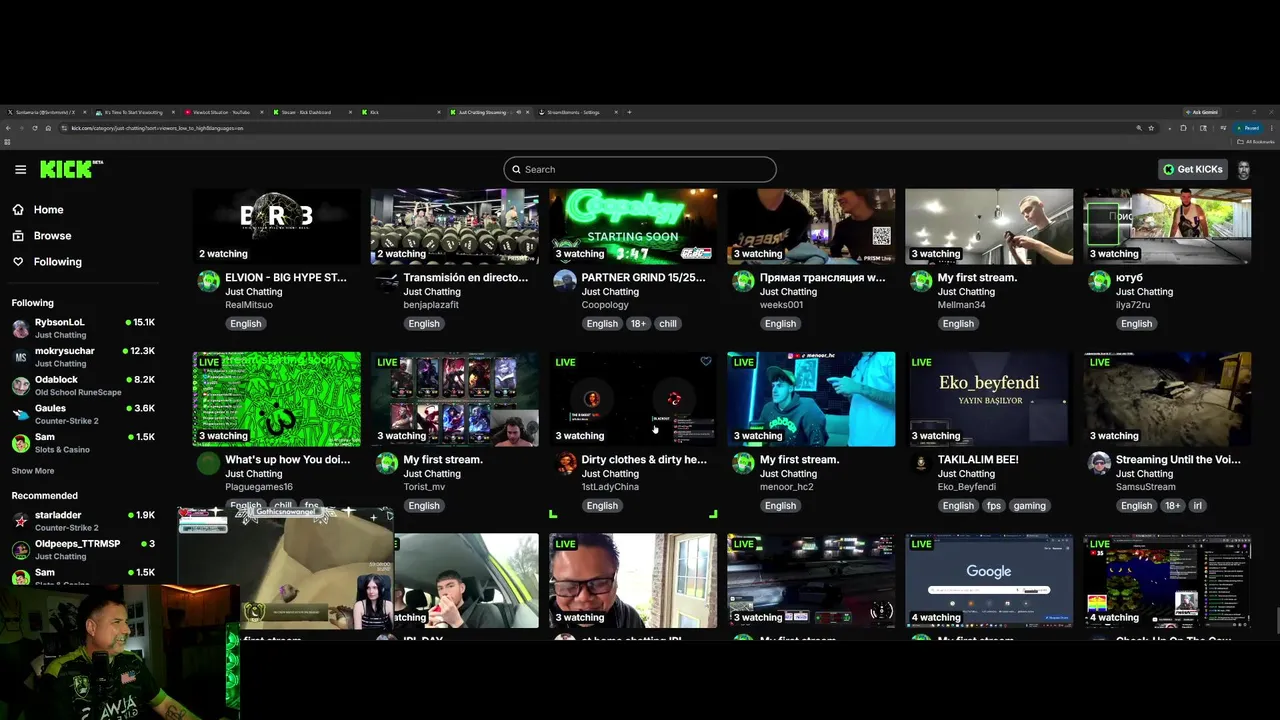
Task: Open Odablock followed channel
Action: (x=83, y=385)
